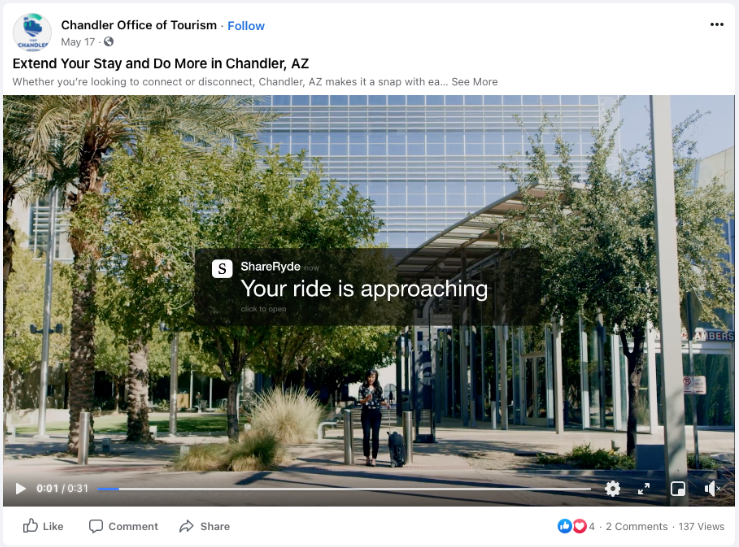Viewport: 739px width, 547px height.
Task: Click the Chandler Office of Tourism profile picture
Action: 32,32
